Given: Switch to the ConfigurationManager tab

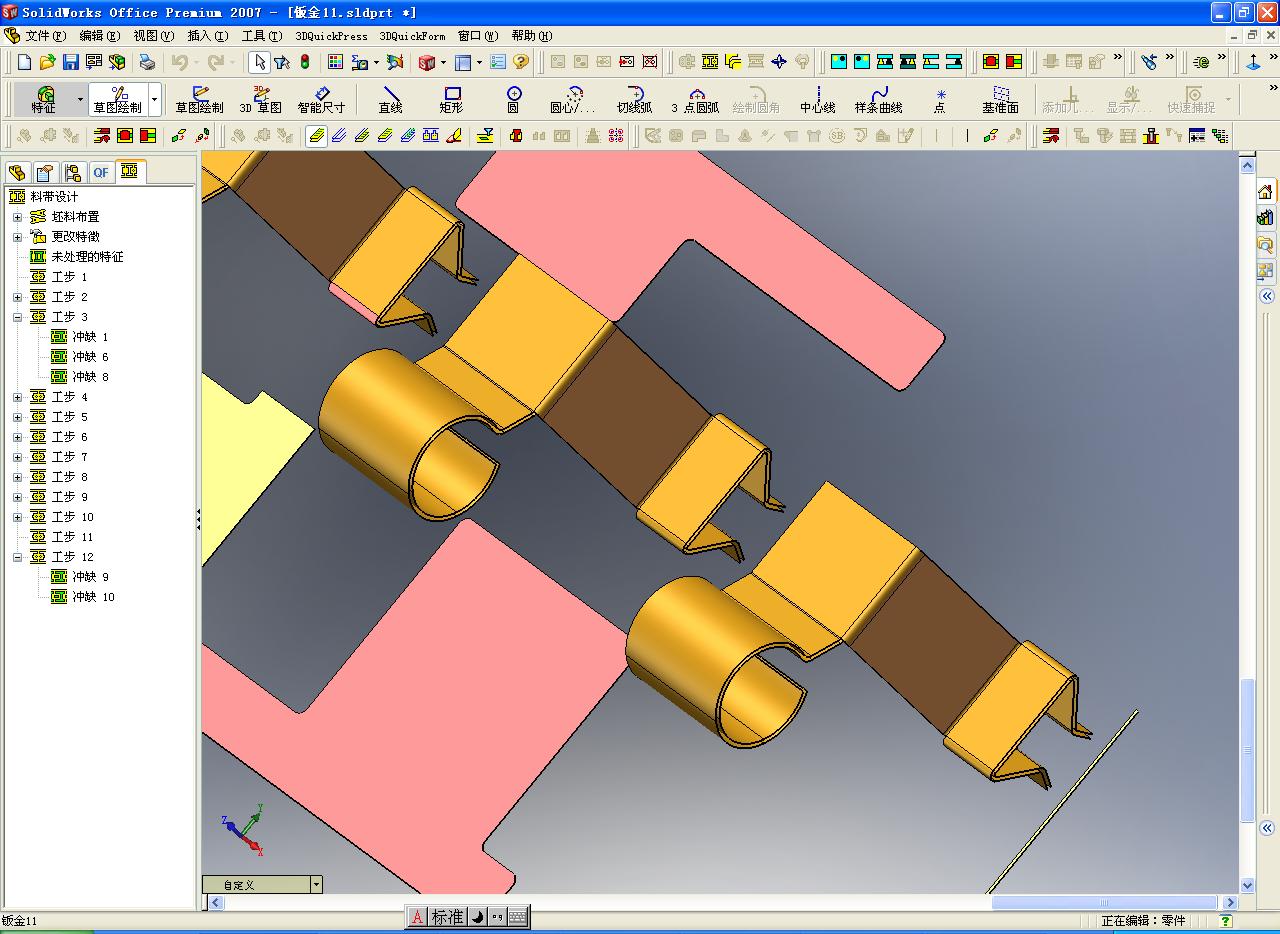Looking at the screenshot, I should coord(73,172).
